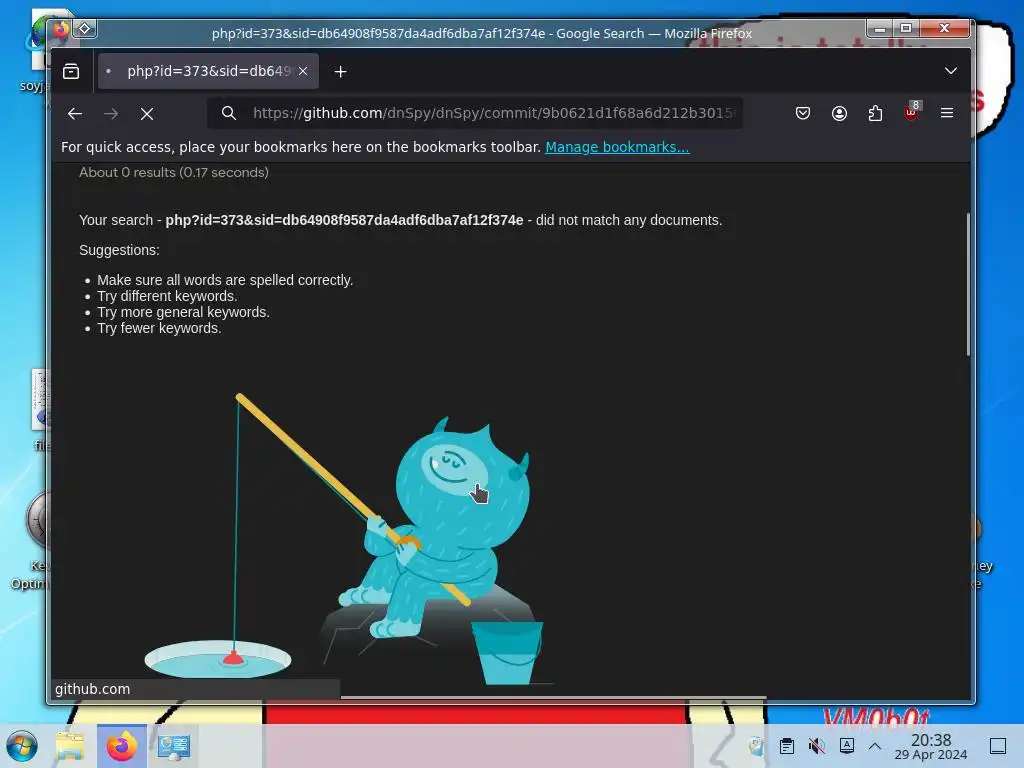Expand the list all tabs dropdown
The image size is (1024, 768).
point(951,71)
